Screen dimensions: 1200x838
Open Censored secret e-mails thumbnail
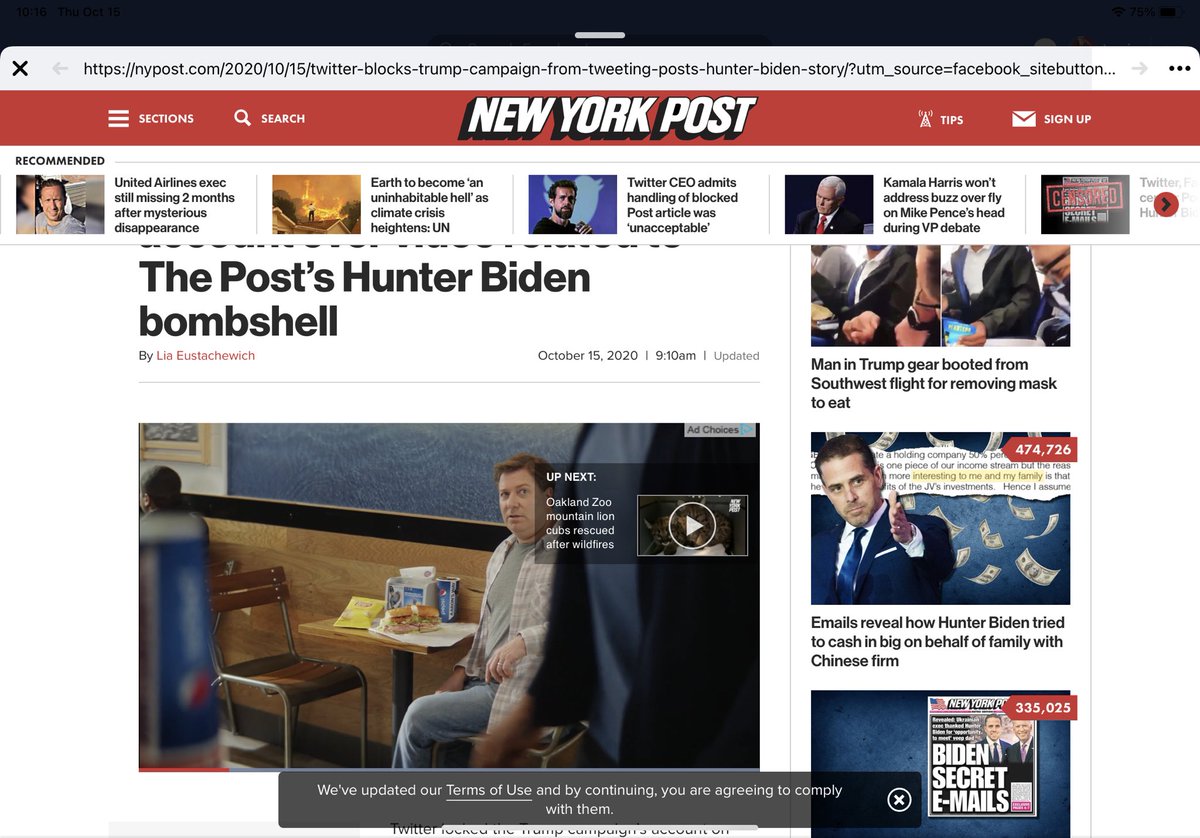pos(1085,205)
